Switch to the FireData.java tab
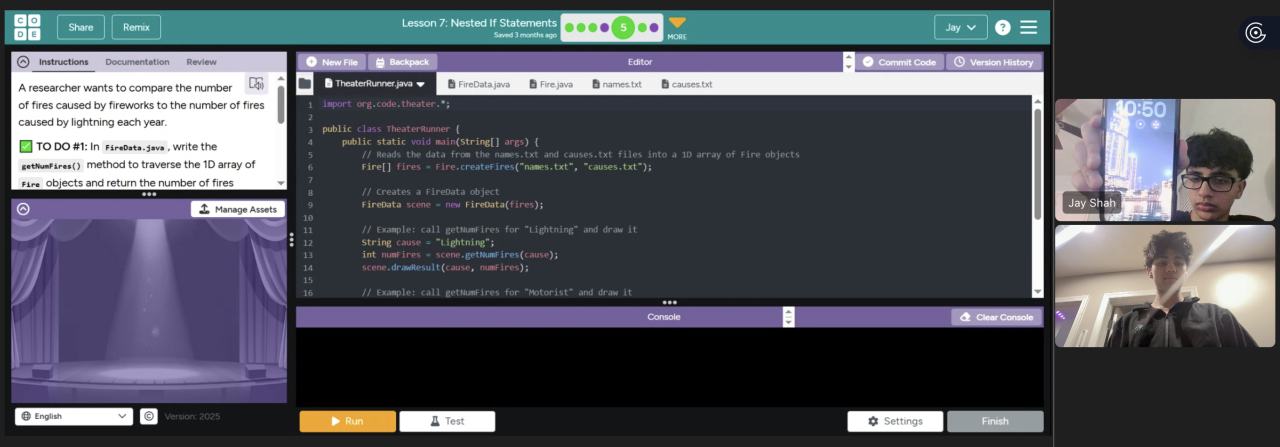The image size is (1280, 447). [478, 84]
